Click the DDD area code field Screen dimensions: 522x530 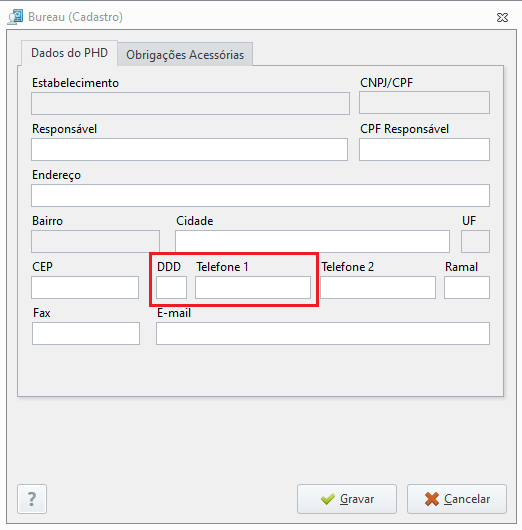[x=171, y=287]
